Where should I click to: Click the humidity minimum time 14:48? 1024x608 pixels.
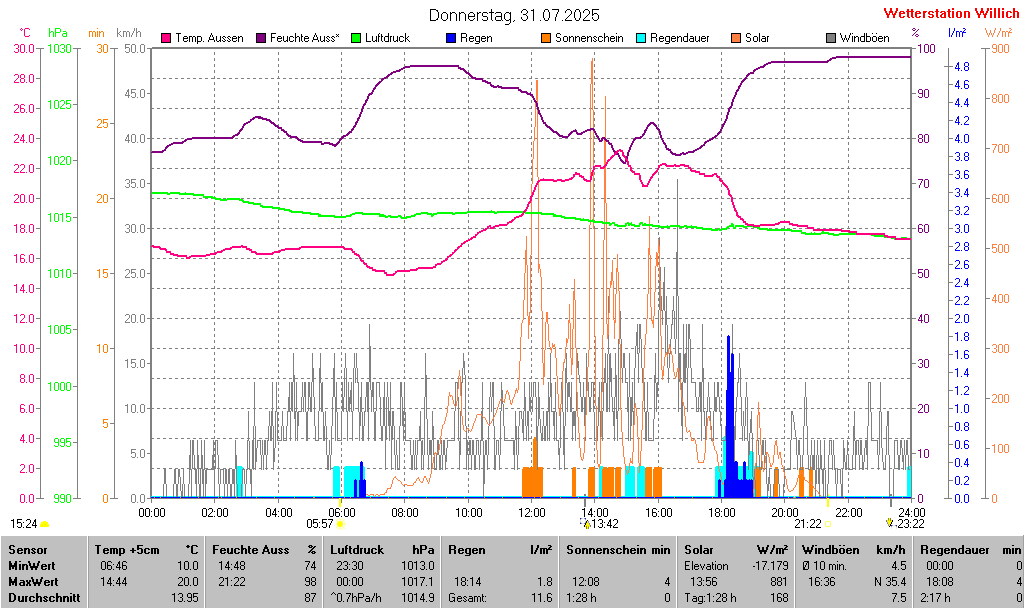232,566
